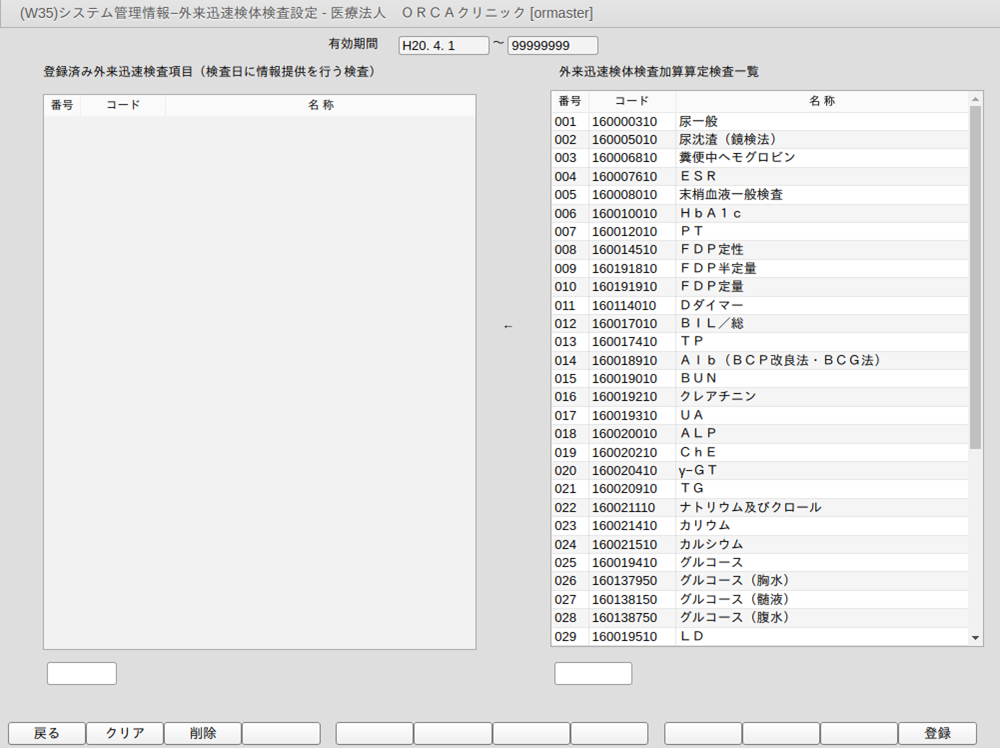Screen dimensions: 1000x748
Task: Select the Dダイマー test row
Action: [x=760, y=305]
